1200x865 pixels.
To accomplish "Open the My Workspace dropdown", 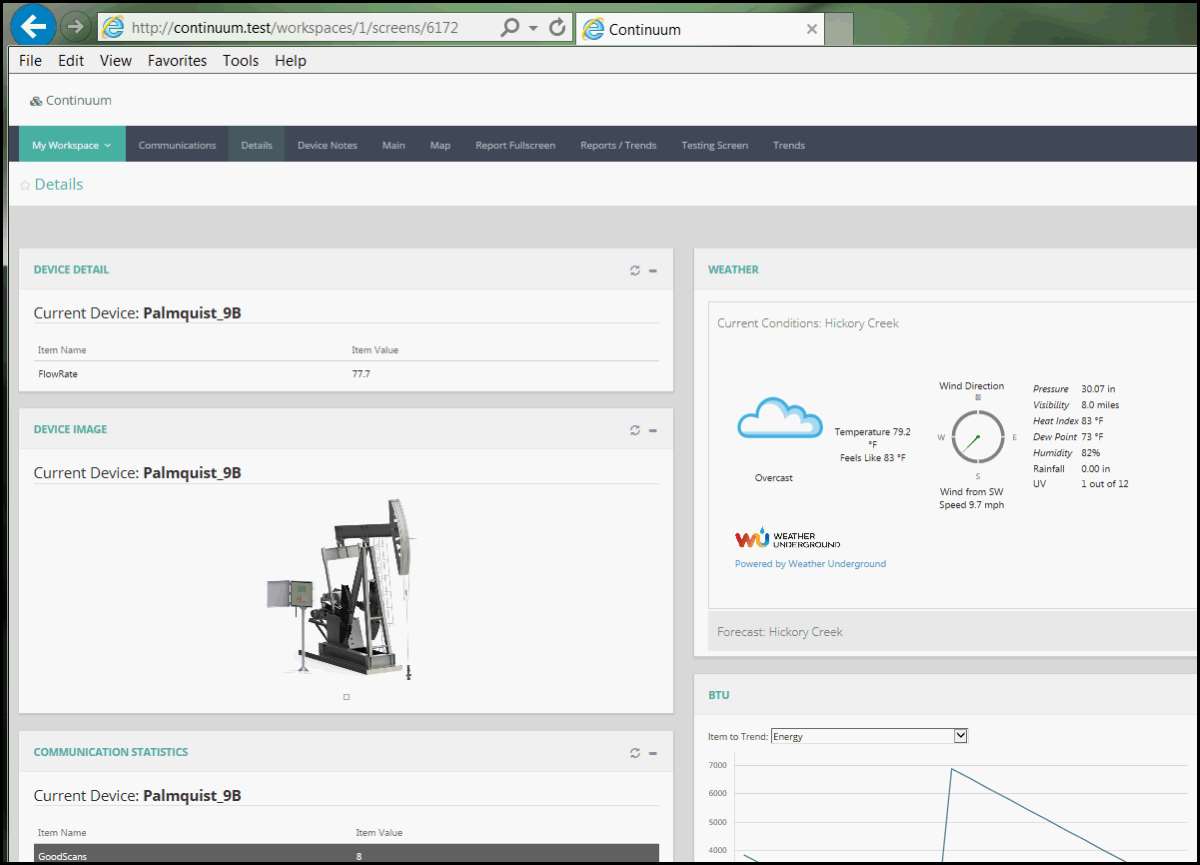I will coord(72,145).
